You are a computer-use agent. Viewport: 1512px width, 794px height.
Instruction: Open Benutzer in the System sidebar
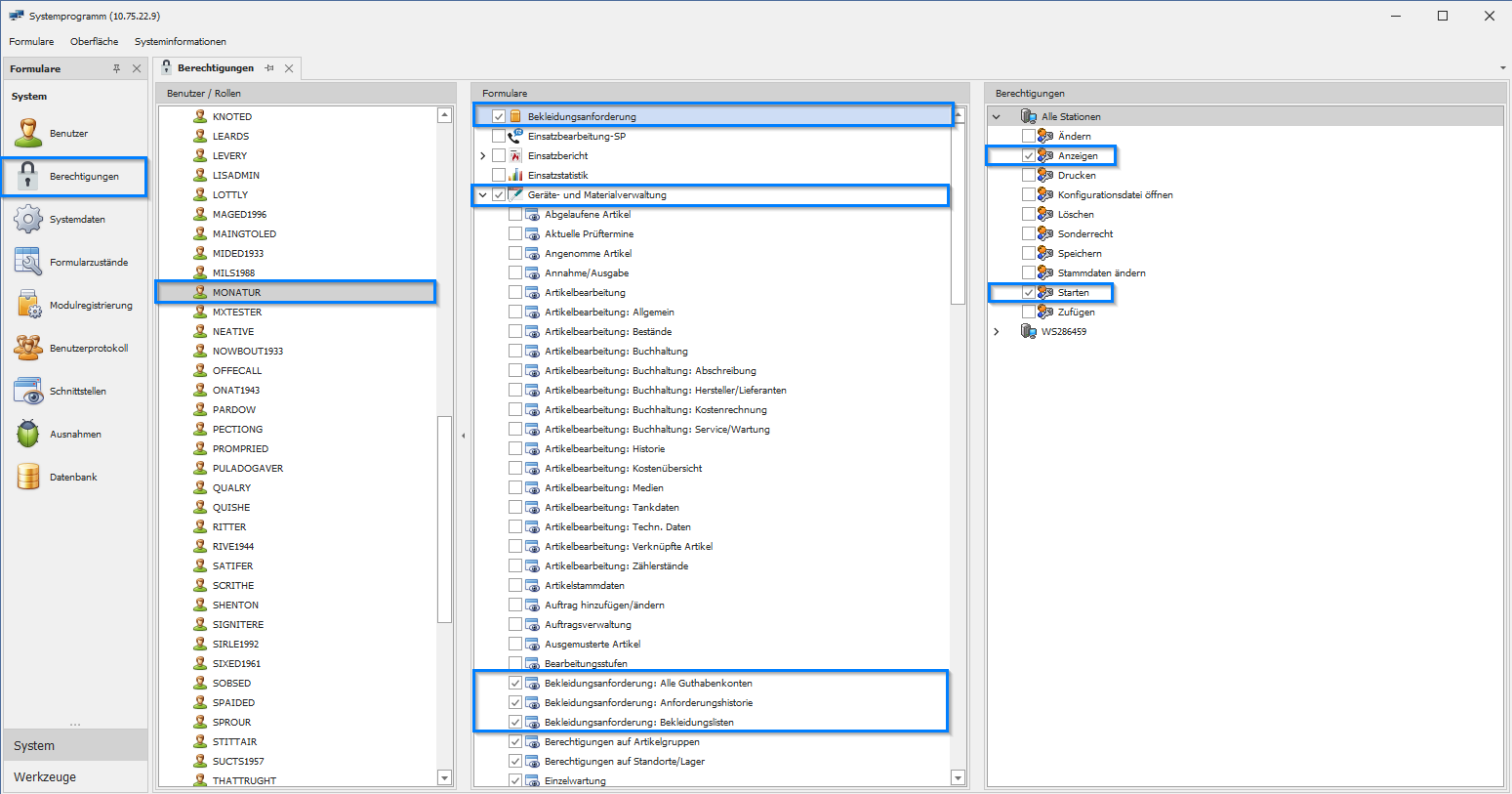click(68, 134)
